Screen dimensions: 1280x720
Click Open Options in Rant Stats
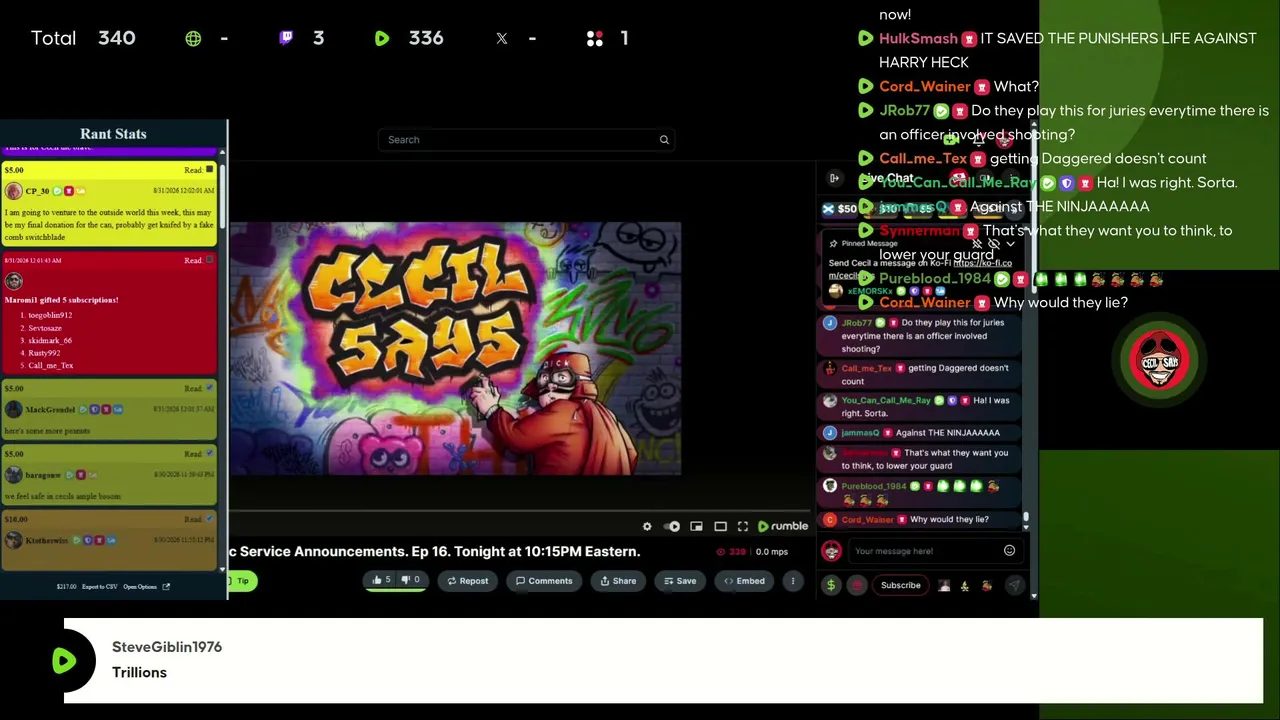[x=140, y=587]
